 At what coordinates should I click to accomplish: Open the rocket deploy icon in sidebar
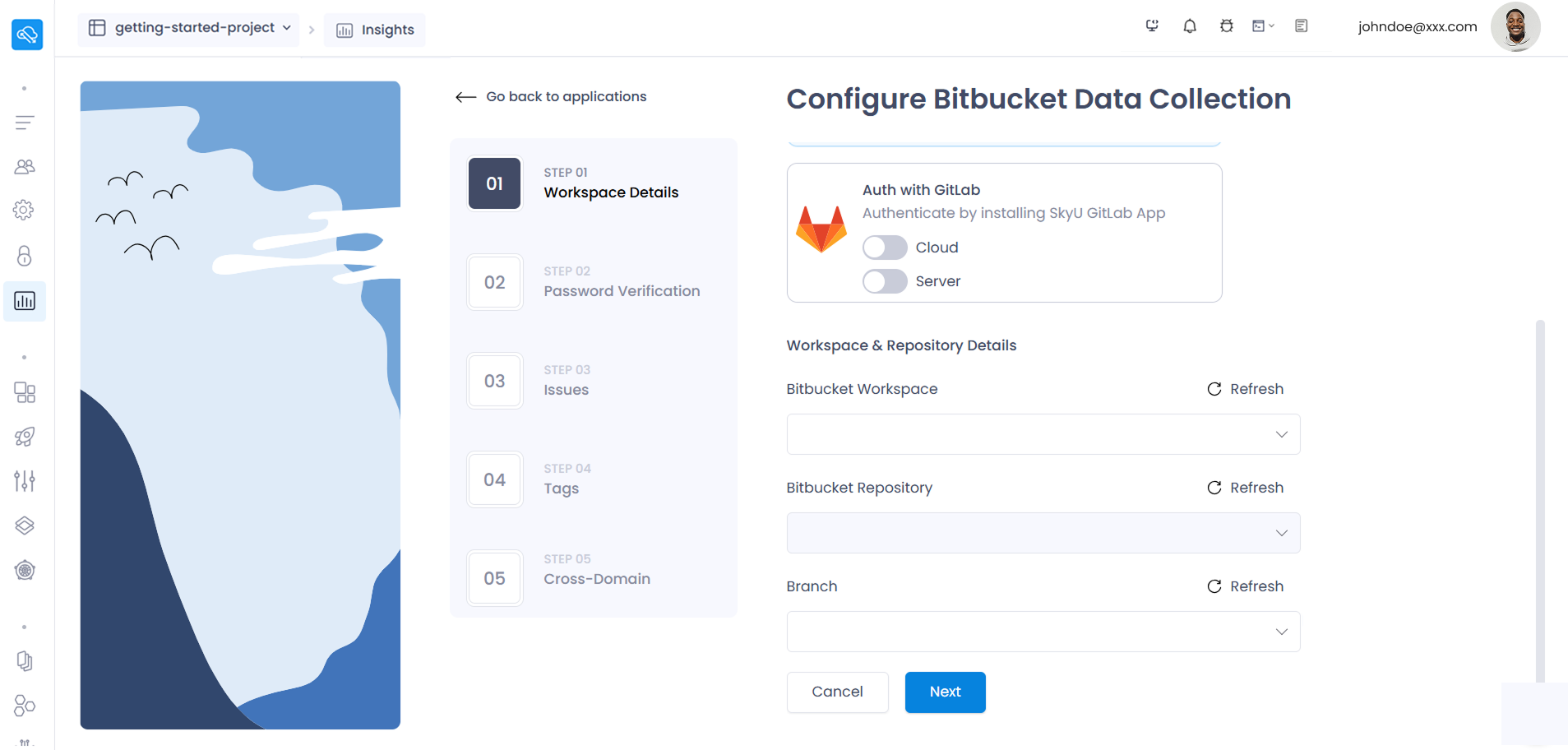coord(25,437)
